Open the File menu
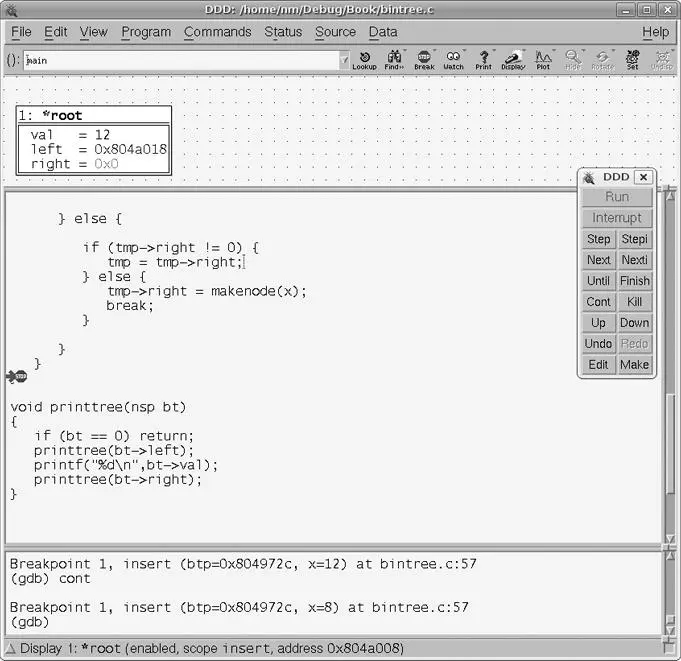The width and height of the screenshot is (681, 661). click(x=21, y=32)
